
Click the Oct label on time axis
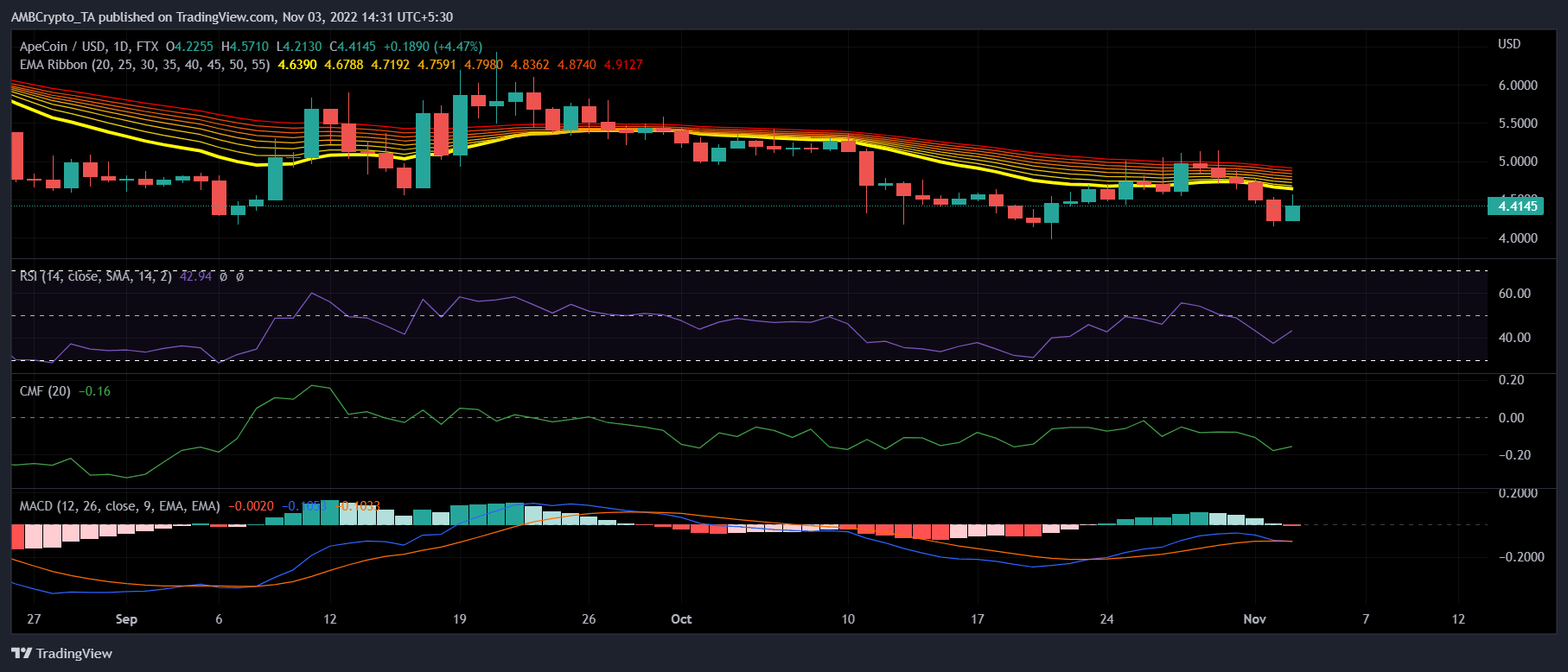(681, 619)
